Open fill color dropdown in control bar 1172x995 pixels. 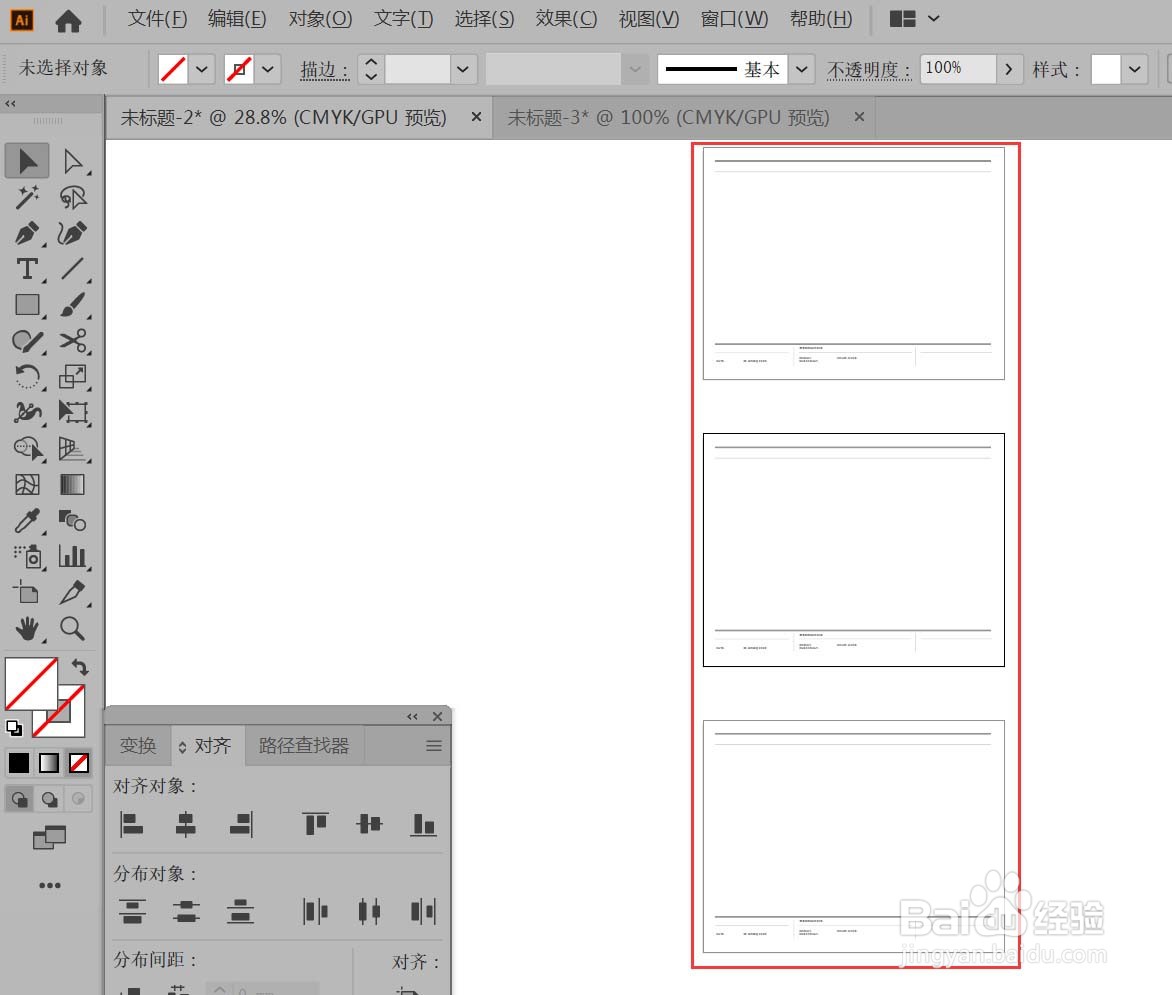[x=202, y=70]
